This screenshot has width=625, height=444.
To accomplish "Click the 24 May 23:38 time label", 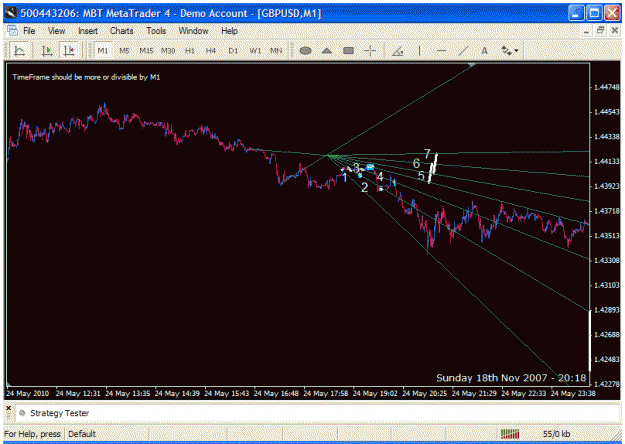I will [x=573, y=393].
